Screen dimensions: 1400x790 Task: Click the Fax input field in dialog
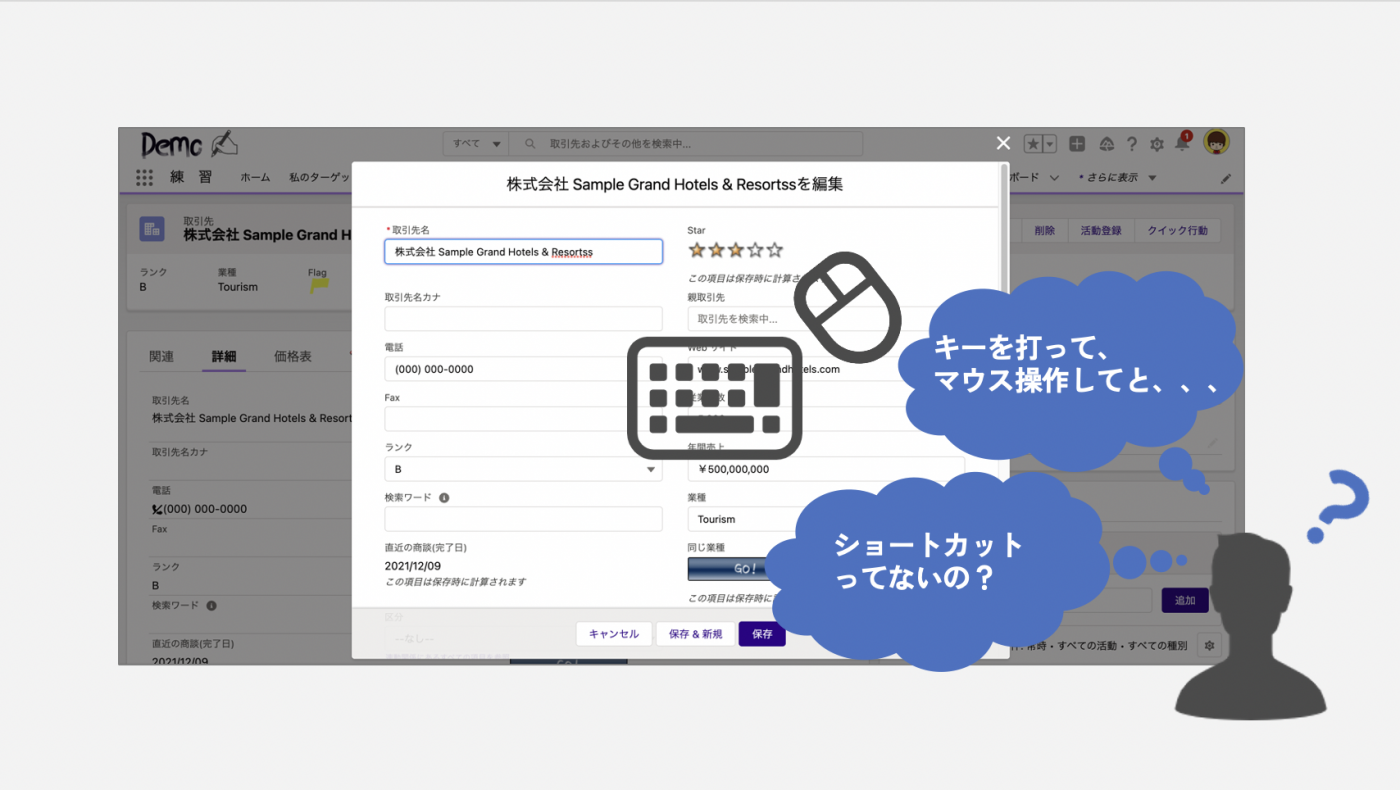[x=523, y=418]
